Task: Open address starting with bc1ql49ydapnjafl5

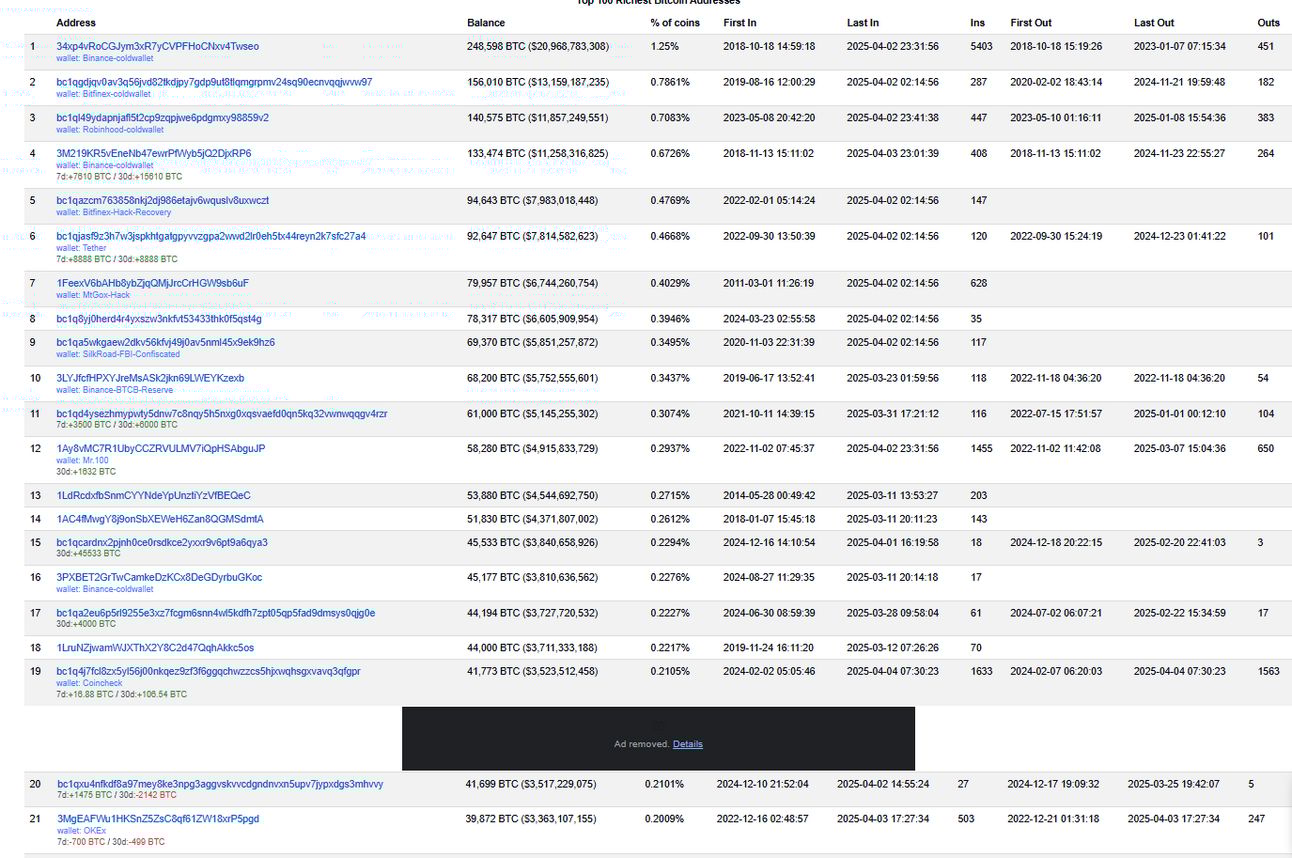Action: (x=162, y=117)
